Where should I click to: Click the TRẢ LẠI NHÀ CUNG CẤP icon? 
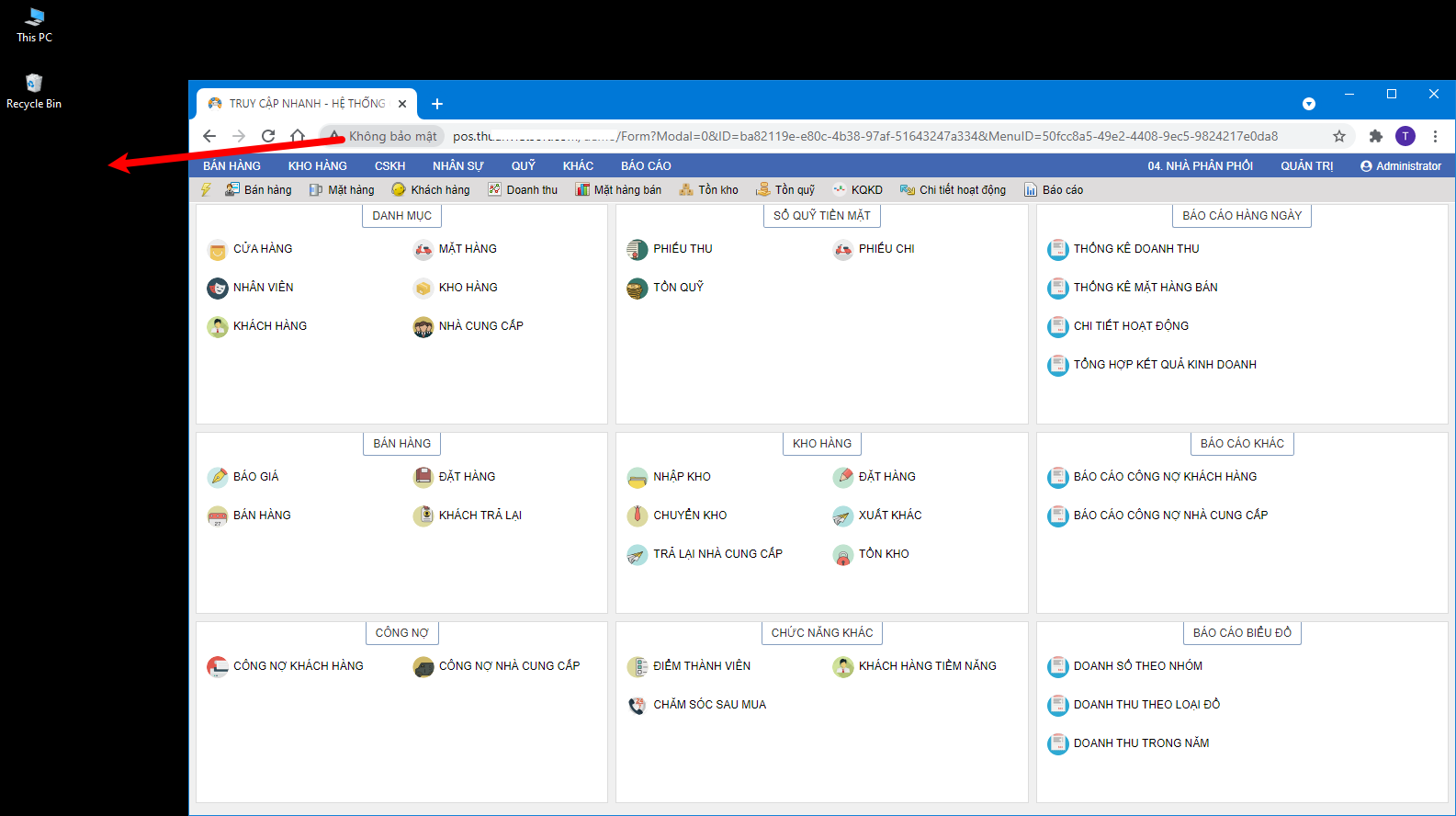click(x=638, y=555)
